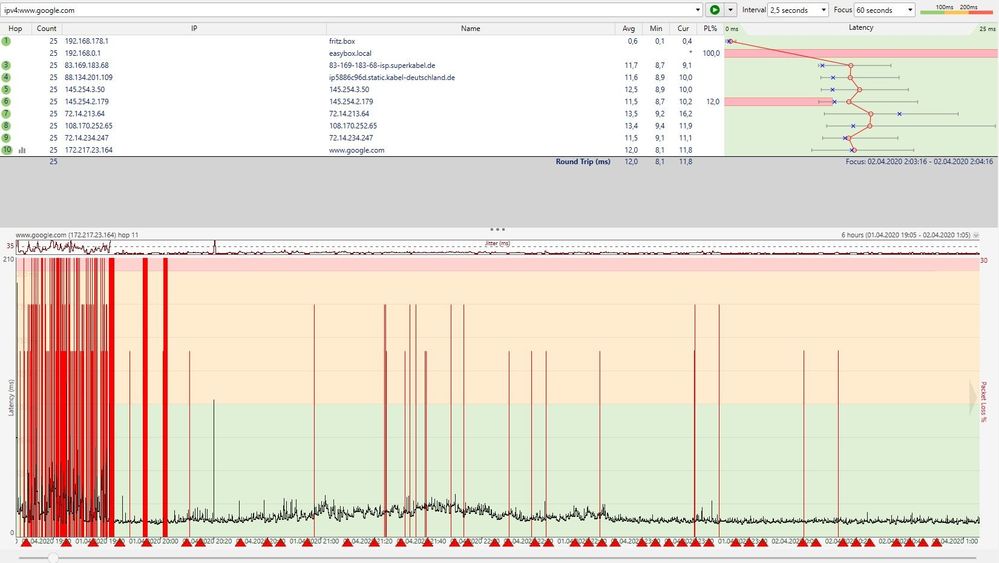The image size is (999, 563).
Task: Open the Focus 60 seconds dropdown
Action: [x=883, y=10]
